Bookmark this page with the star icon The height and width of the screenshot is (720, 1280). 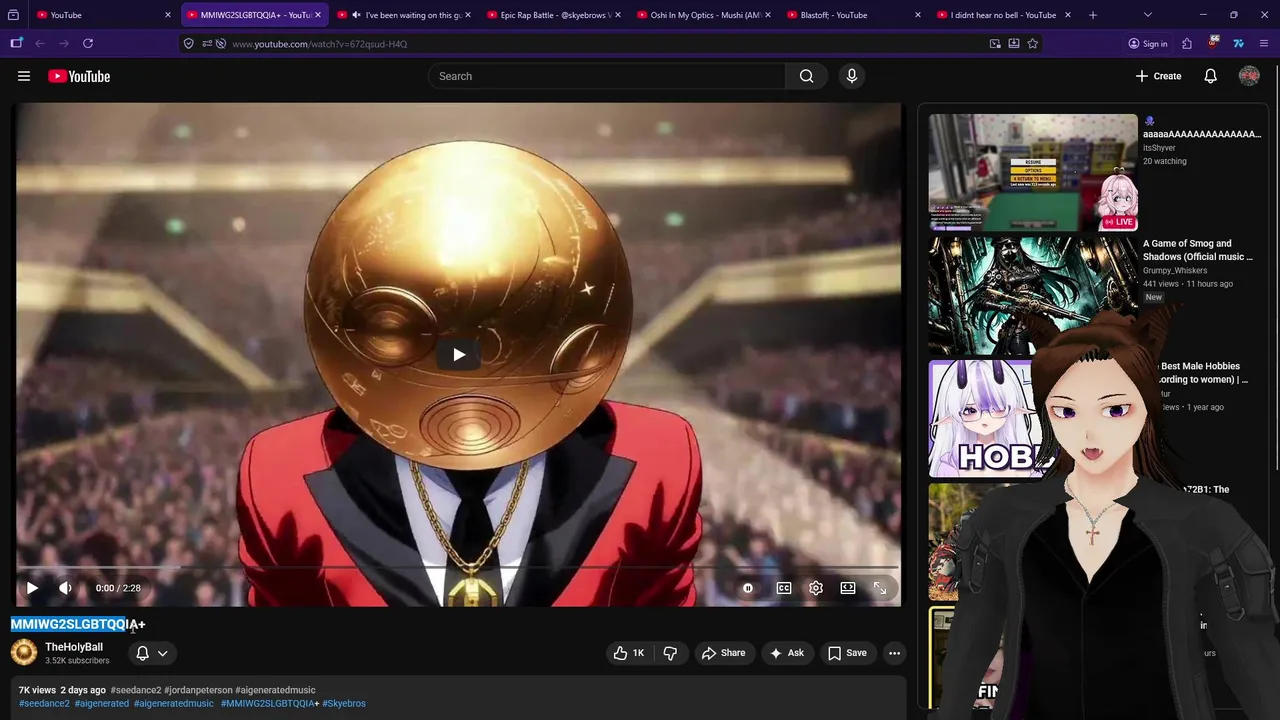(1032, 43)
